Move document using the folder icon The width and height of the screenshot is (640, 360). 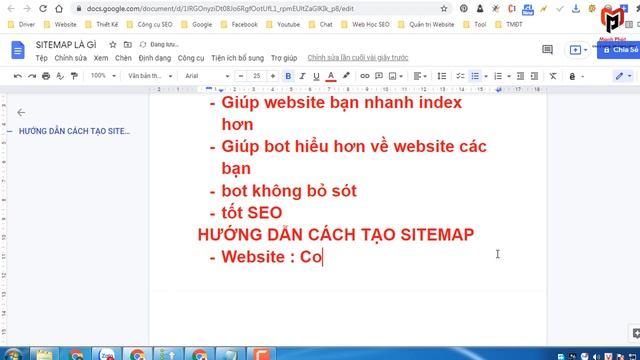tap(128, 44)
